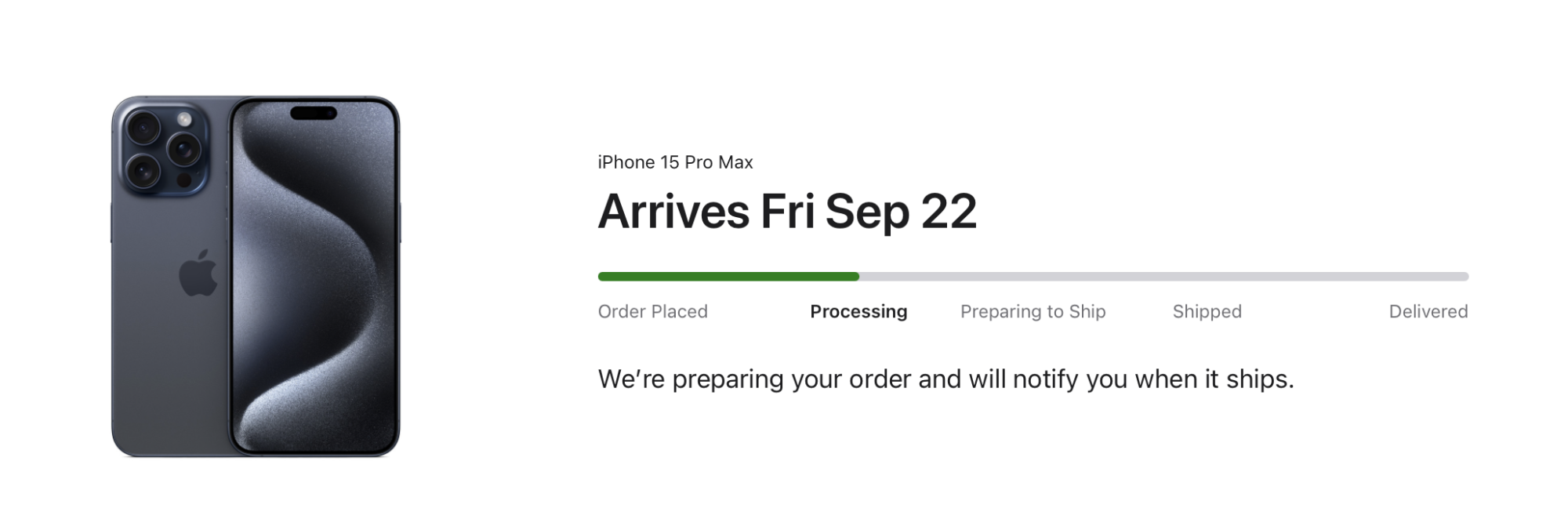The image size is (1568, 515).
Task: Click the preparing your order status message
Action: pos(946,379)
